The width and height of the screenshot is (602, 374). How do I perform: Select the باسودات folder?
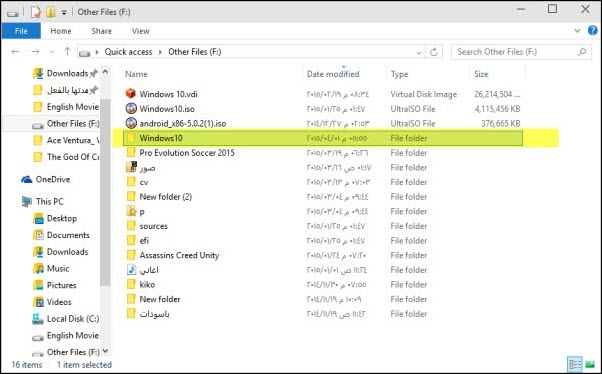tap(154, 314)
